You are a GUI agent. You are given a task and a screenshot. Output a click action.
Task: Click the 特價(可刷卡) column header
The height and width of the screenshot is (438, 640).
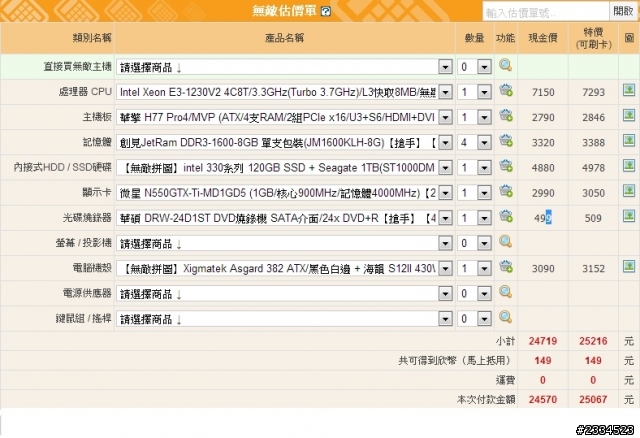tap(593, 38)
